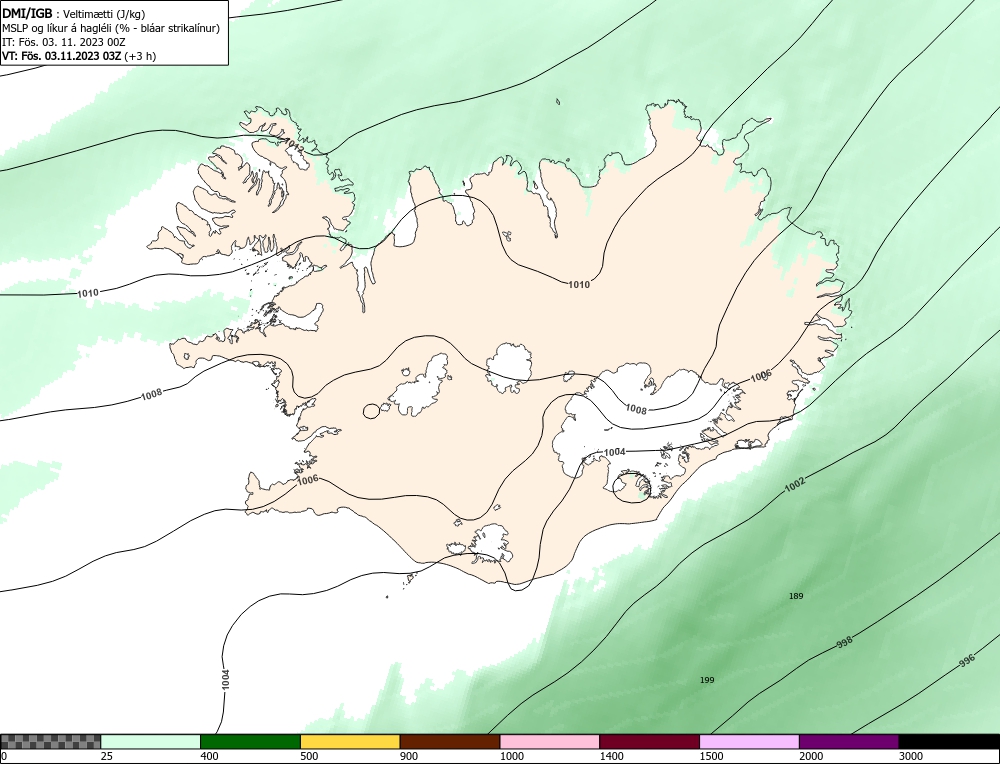Click the legend tick label '1000'
1000x764 pixels.
tap(511, 756)
